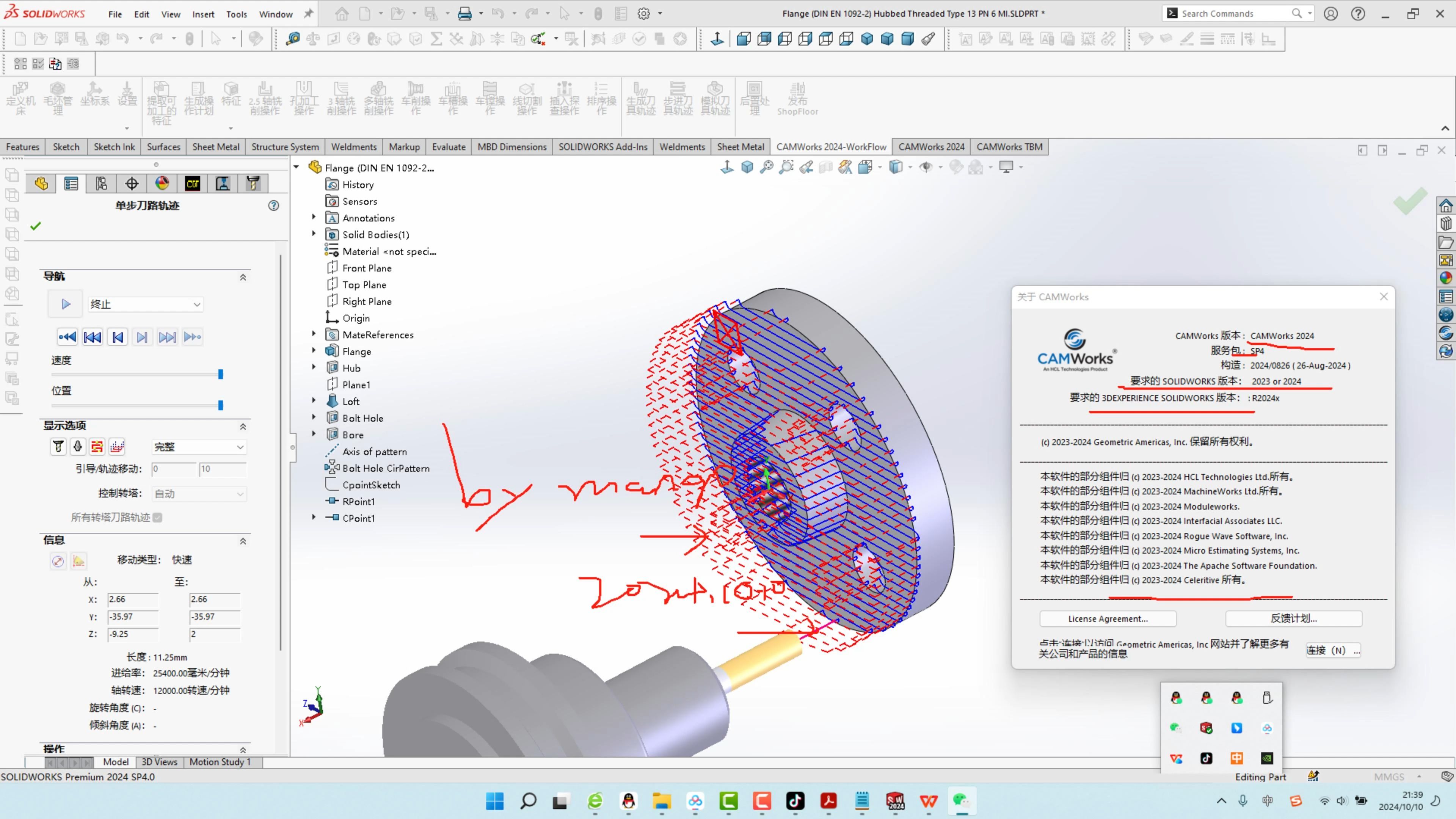This screenshot has width=1456, height=819.
Task: Click Zoom to Fit in the heads-up toolbar
Action: point(766,167)
